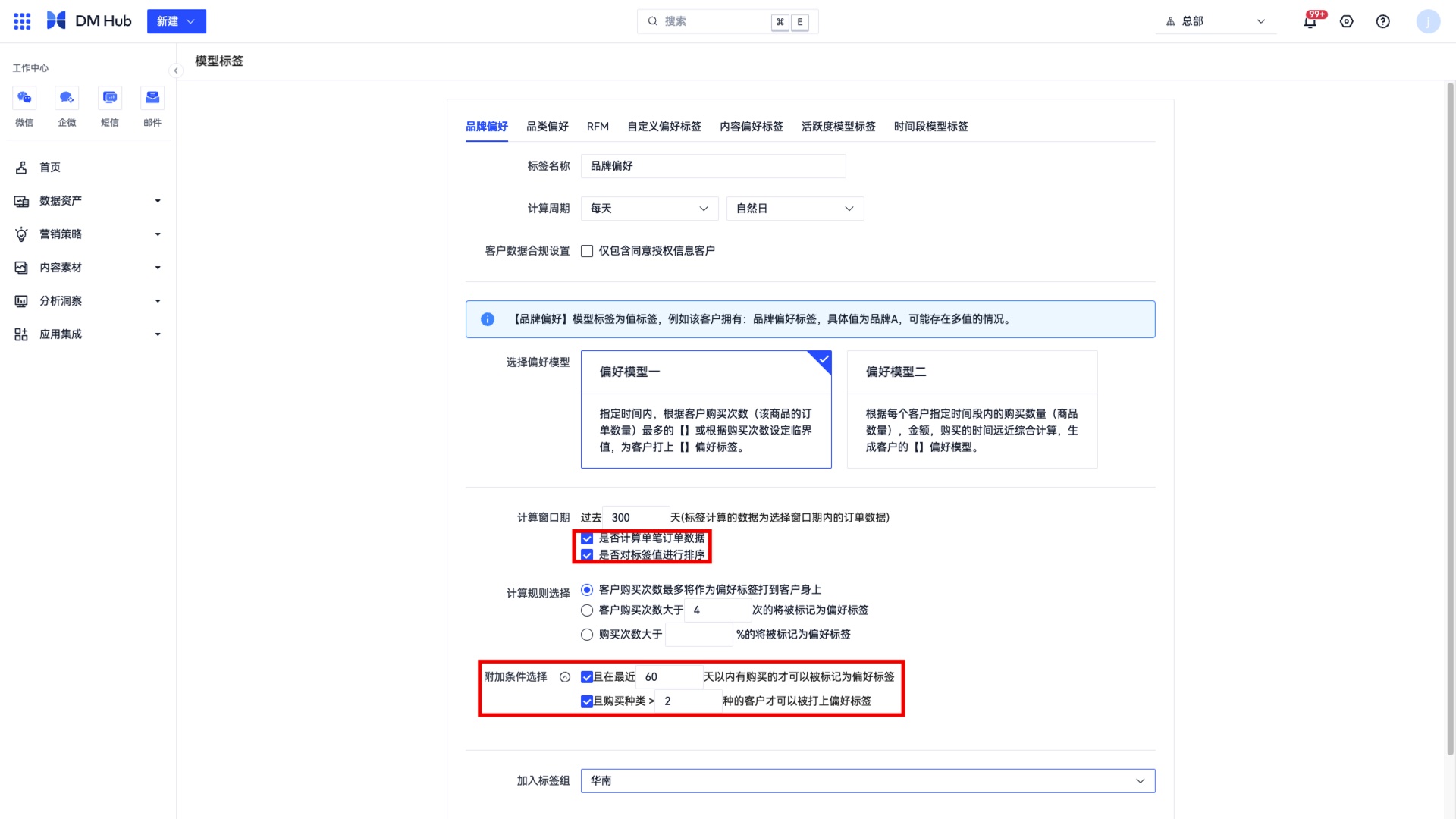Click the top search box

[728, 21]
